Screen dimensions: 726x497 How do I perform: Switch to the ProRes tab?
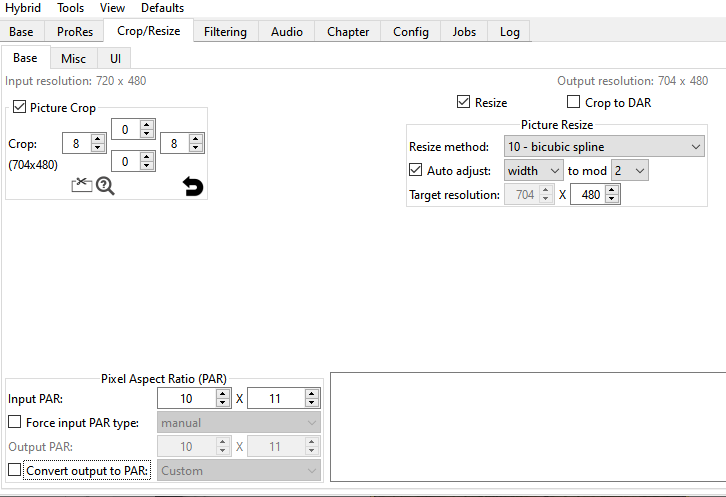(x=75, y=31)
